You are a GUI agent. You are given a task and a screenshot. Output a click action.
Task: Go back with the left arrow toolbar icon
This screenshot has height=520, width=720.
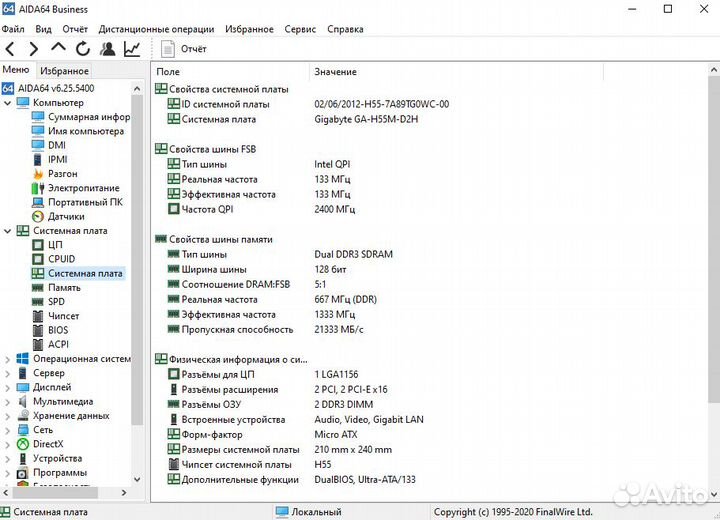(x=10, y=48)
